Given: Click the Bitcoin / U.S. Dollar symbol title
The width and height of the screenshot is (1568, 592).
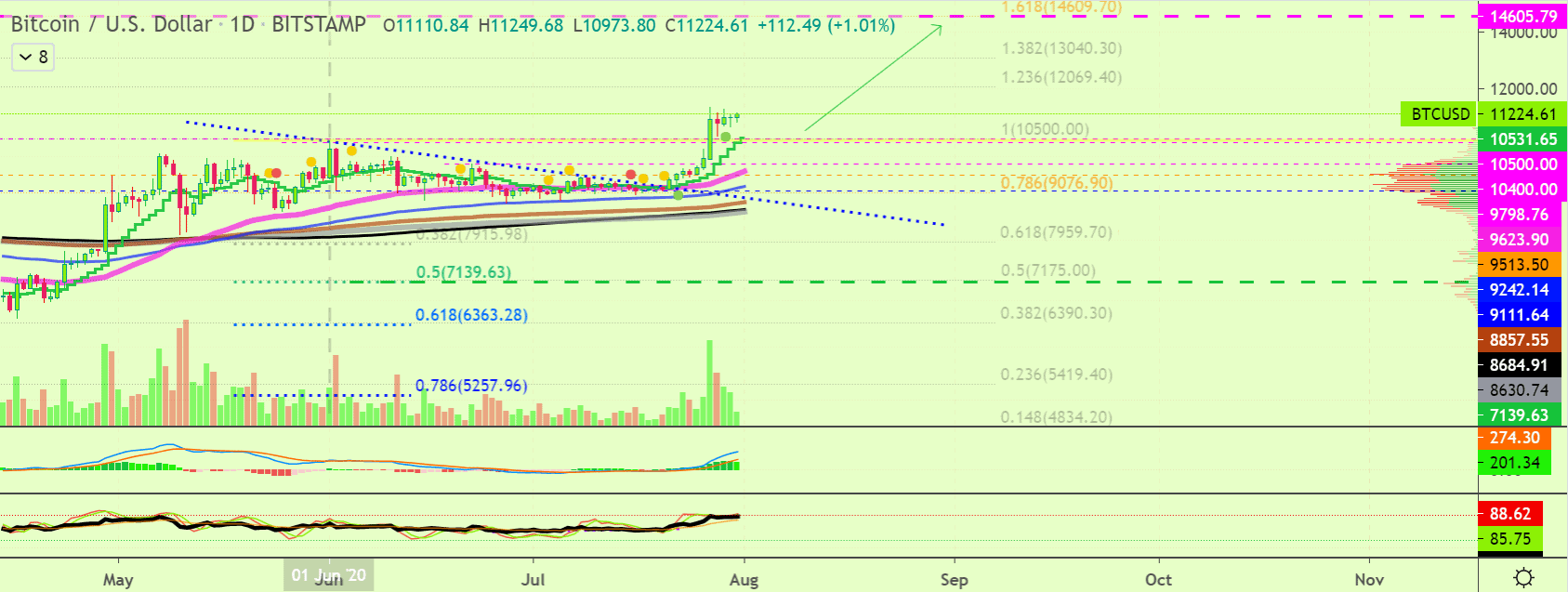Looking at the screenshot, I should (111, 25).
